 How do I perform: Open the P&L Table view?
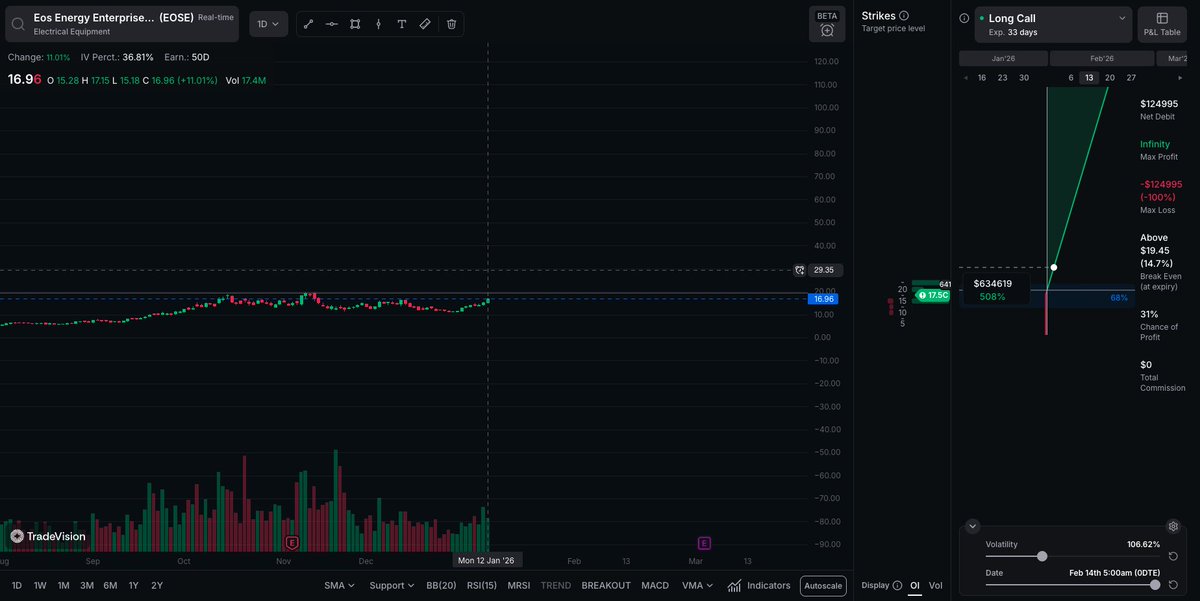[1162, 24]
